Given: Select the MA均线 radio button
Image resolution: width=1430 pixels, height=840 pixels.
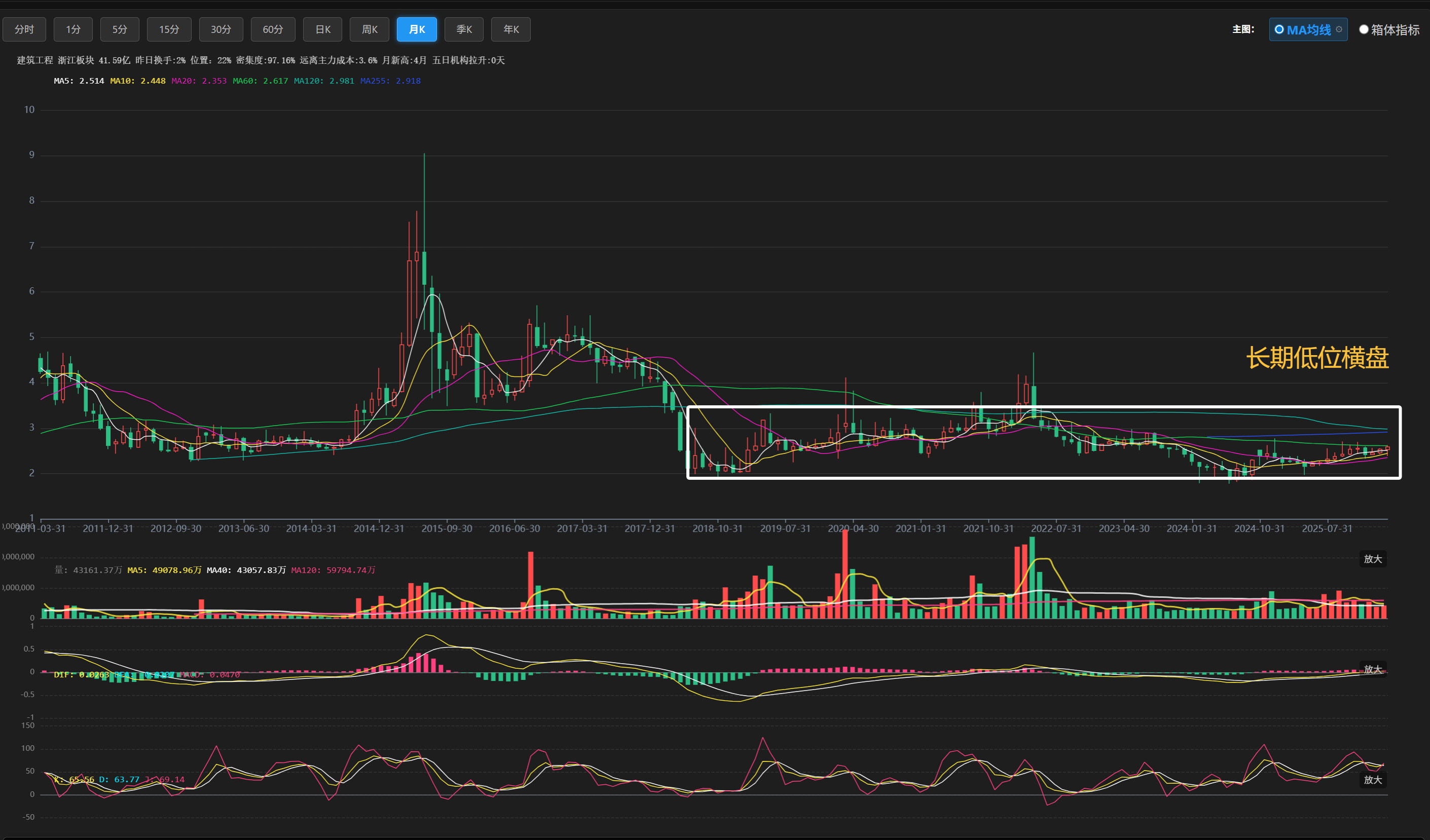Looking at the screenshot, I should tap(1279, 29).
